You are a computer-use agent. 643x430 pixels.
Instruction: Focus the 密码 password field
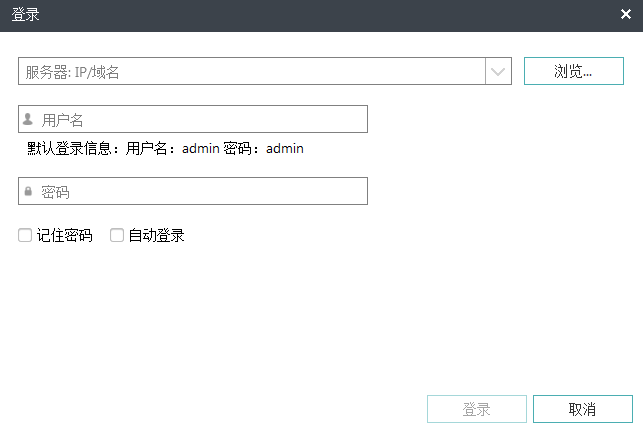[x=193, y=191]
